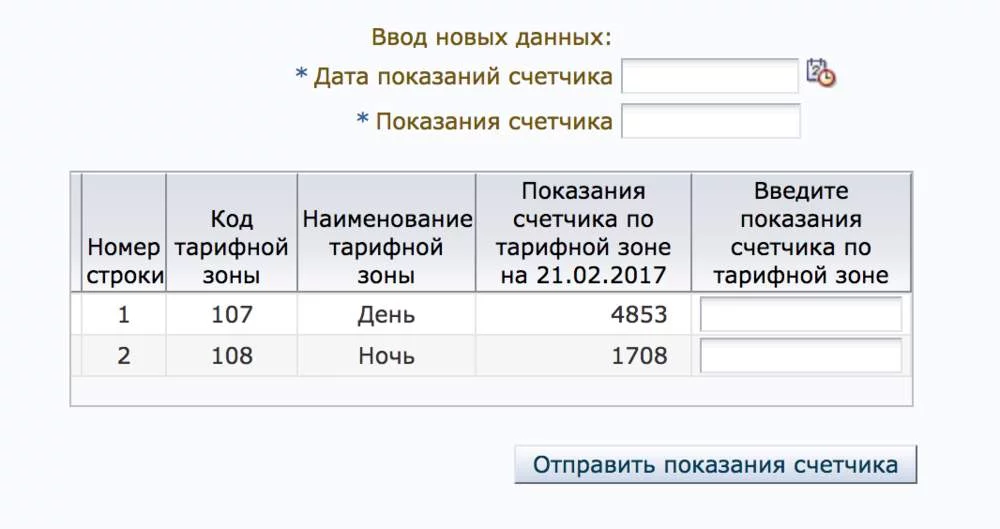Select the tariff code 107 cell
The width and height of the screenshot is (1000, 529).
231,315
